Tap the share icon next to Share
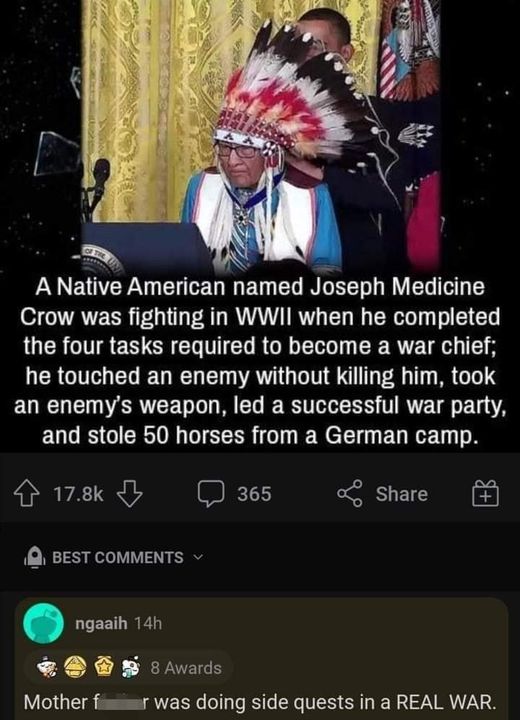The height and width of the screenshot is (720, 520). (x=350, y=494)
